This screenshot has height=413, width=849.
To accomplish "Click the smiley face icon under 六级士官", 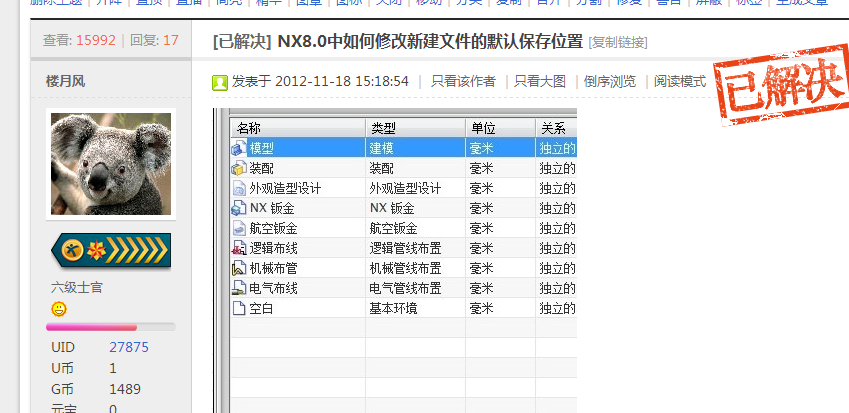I will (x=59, y=309).
